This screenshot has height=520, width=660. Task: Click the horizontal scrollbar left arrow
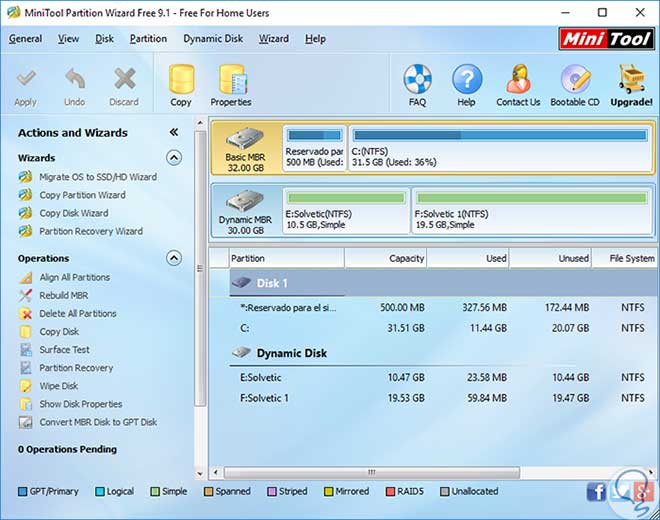[x=216, y=472]
